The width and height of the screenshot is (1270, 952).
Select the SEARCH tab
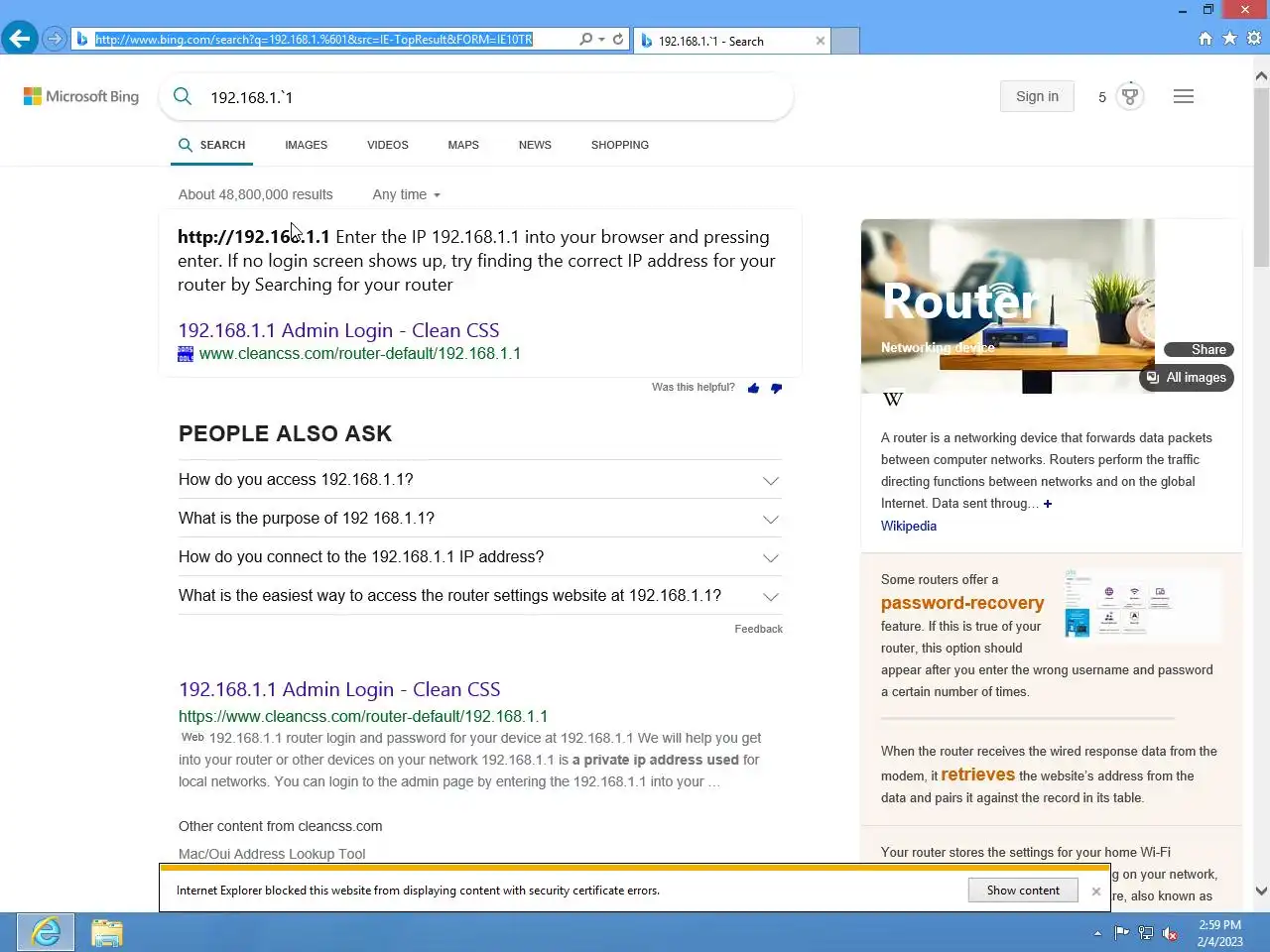point(212,145)
